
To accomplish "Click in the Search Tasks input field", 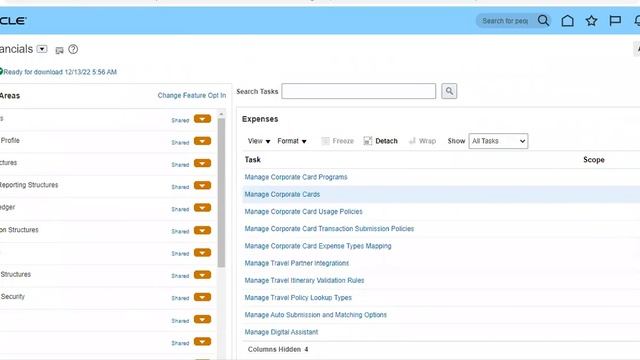I will 358,91.
